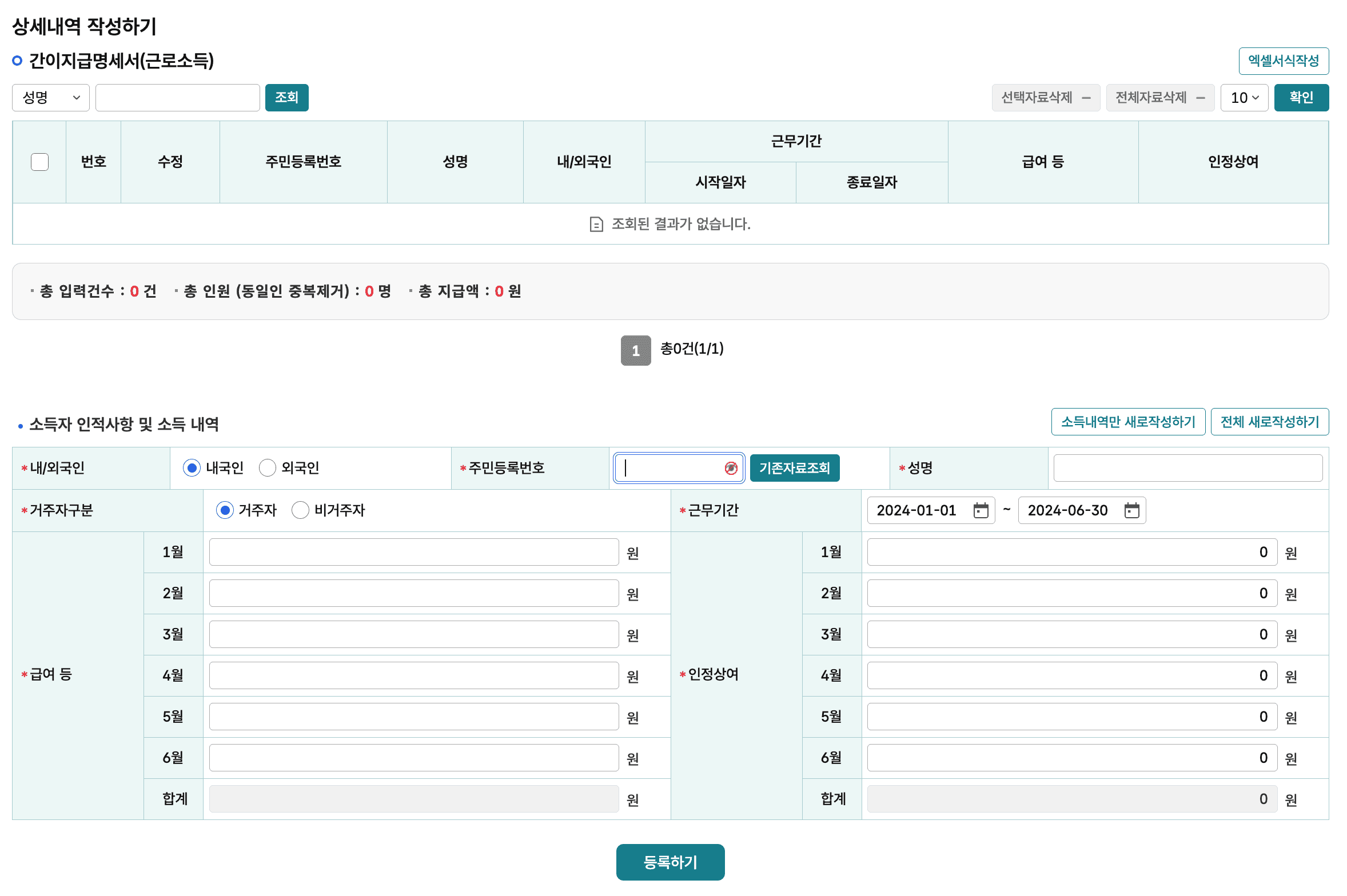Click the 기존자료조회 button
This screenshot has width=1347, height=896.
(794, 468)
